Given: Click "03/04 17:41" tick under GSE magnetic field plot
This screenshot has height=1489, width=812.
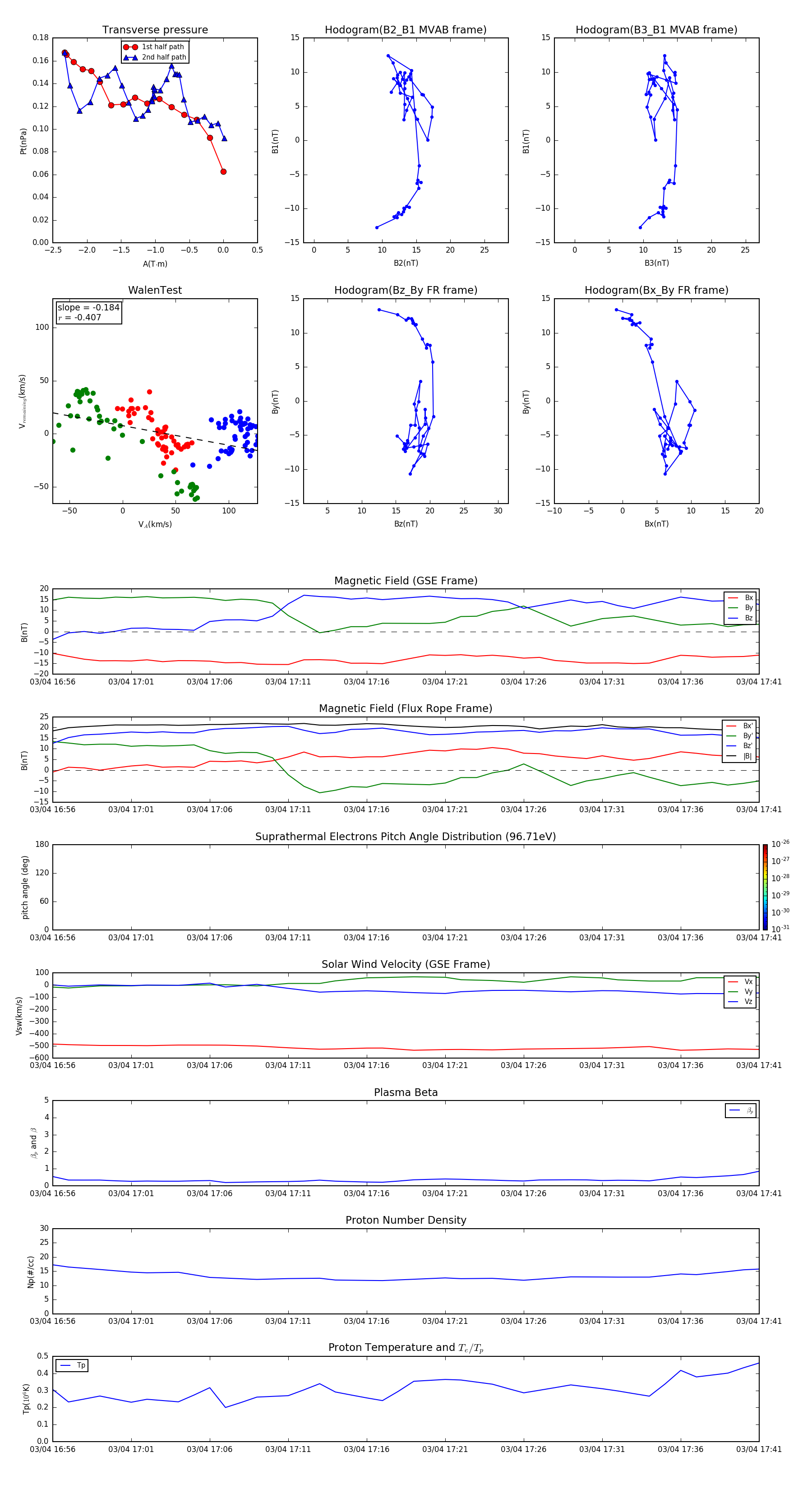Looking at the screenshot, I should click(759, 682).
